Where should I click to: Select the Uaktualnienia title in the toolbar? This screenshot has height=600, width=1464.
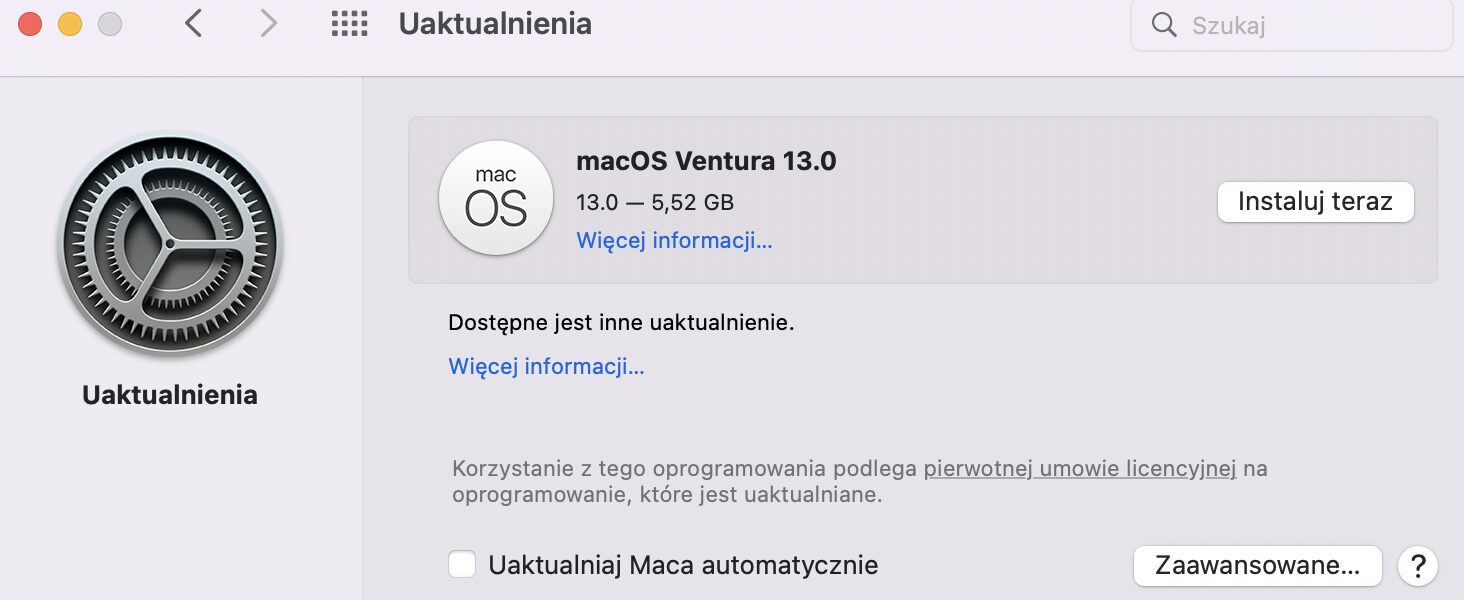tap(495, 23)
